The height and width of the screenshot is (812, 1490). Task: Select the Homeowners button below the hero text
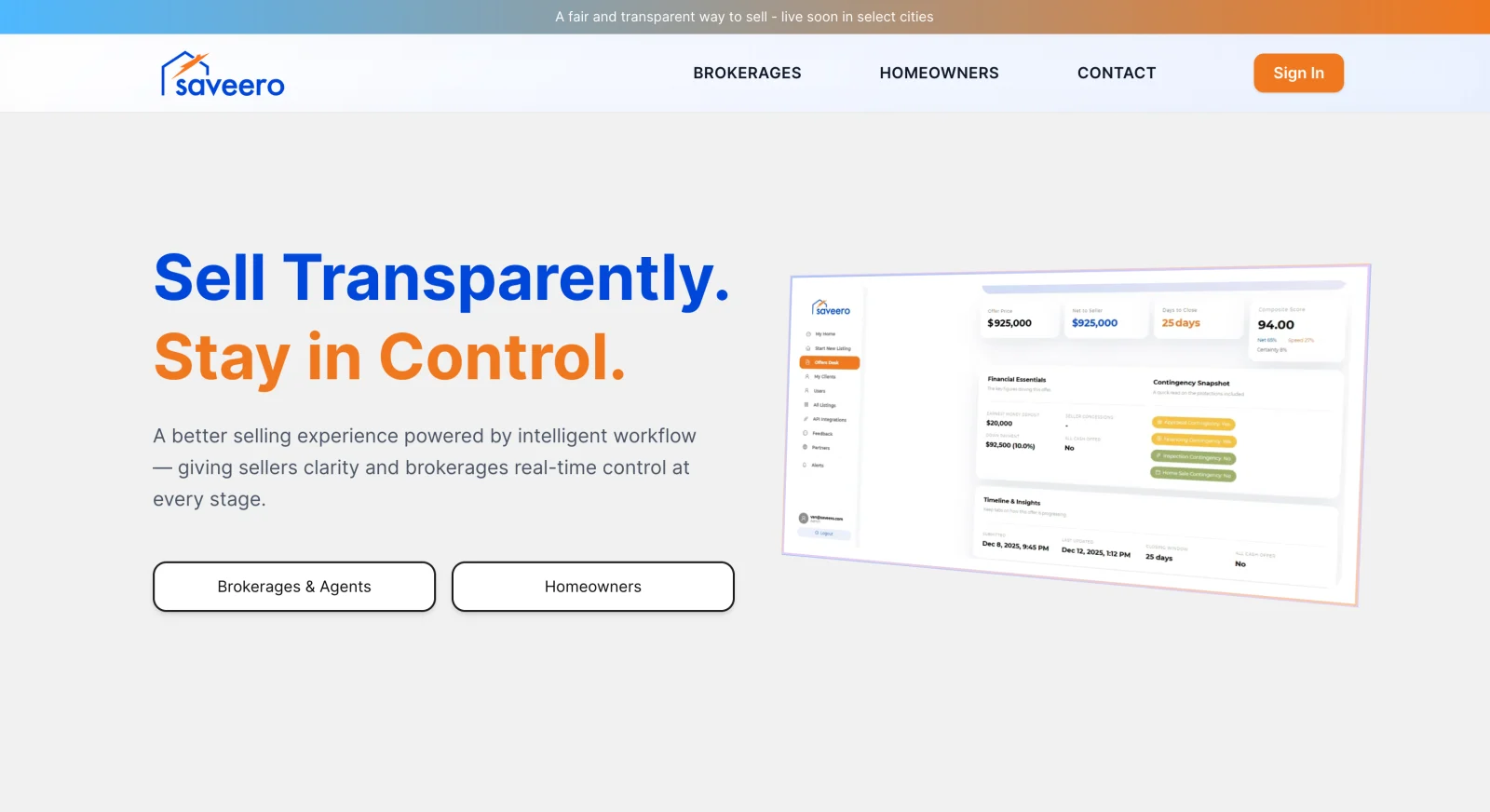[x=593, y=587]
